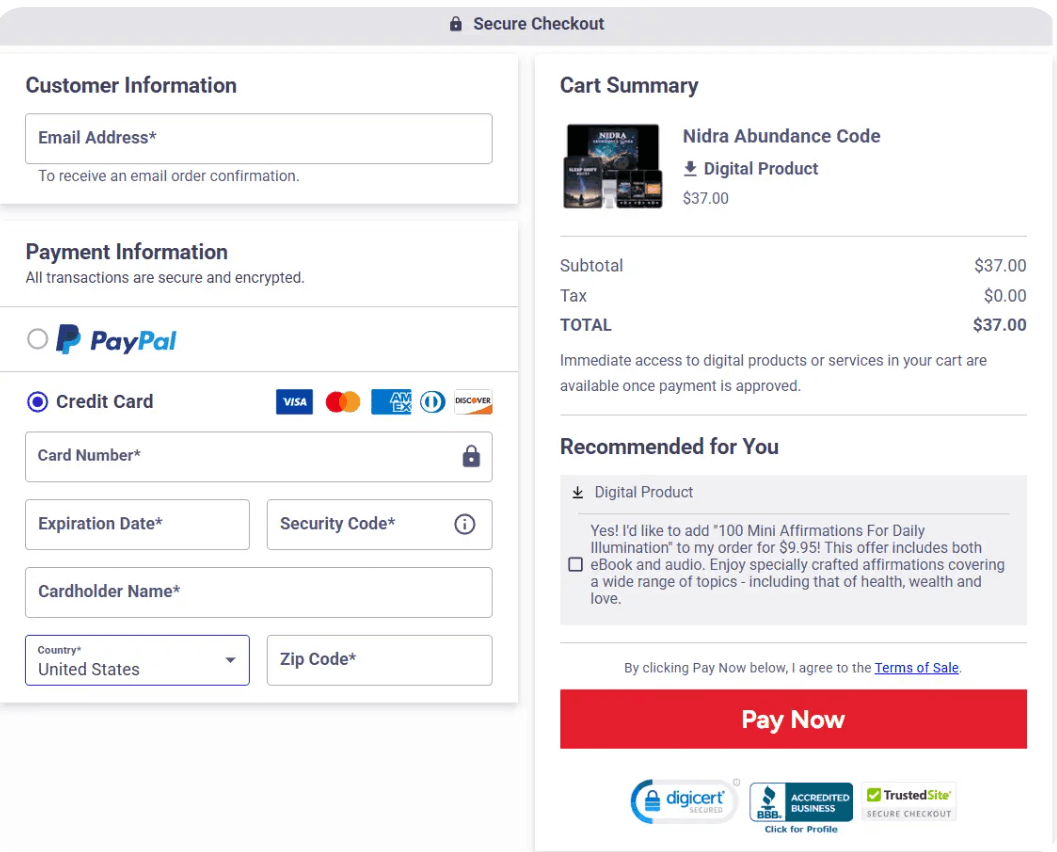Screen dimensions: 1057x852
Task: Click the American Express icon
Action: [x=390, y=401]
